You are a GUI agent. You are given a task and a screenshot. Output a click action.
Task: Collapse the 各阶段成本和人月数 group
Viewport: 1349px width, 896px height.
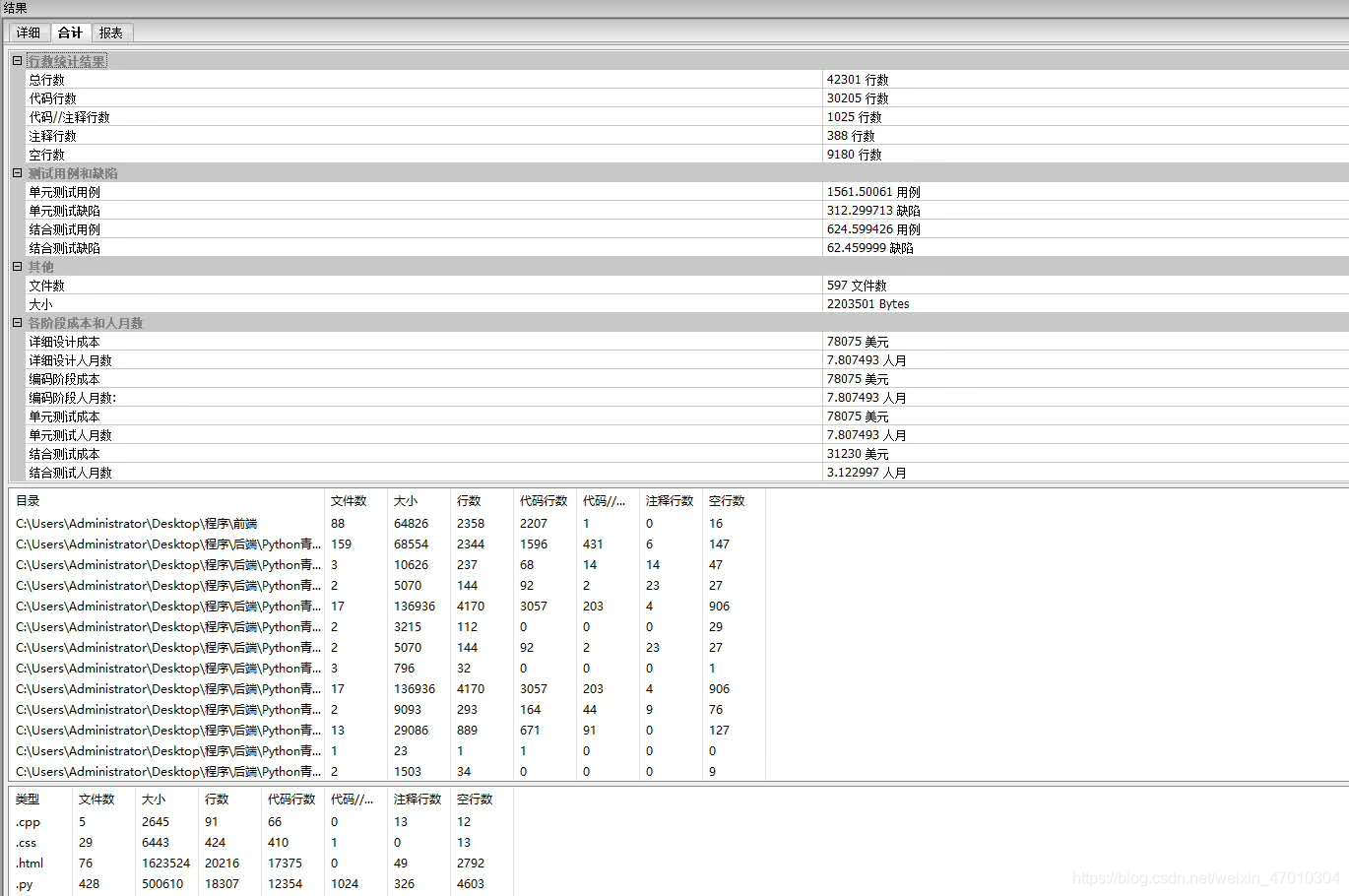click(17, 323)
